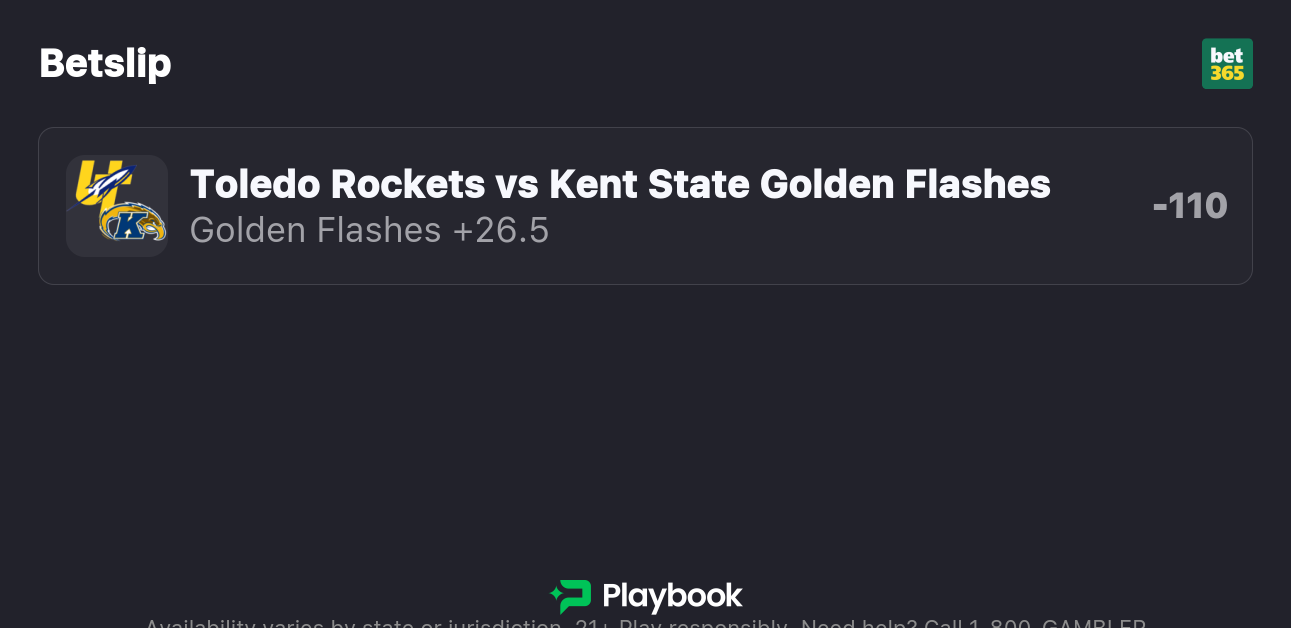
Task: Click the "Need help?" text
Action: (x=859, y=624)
